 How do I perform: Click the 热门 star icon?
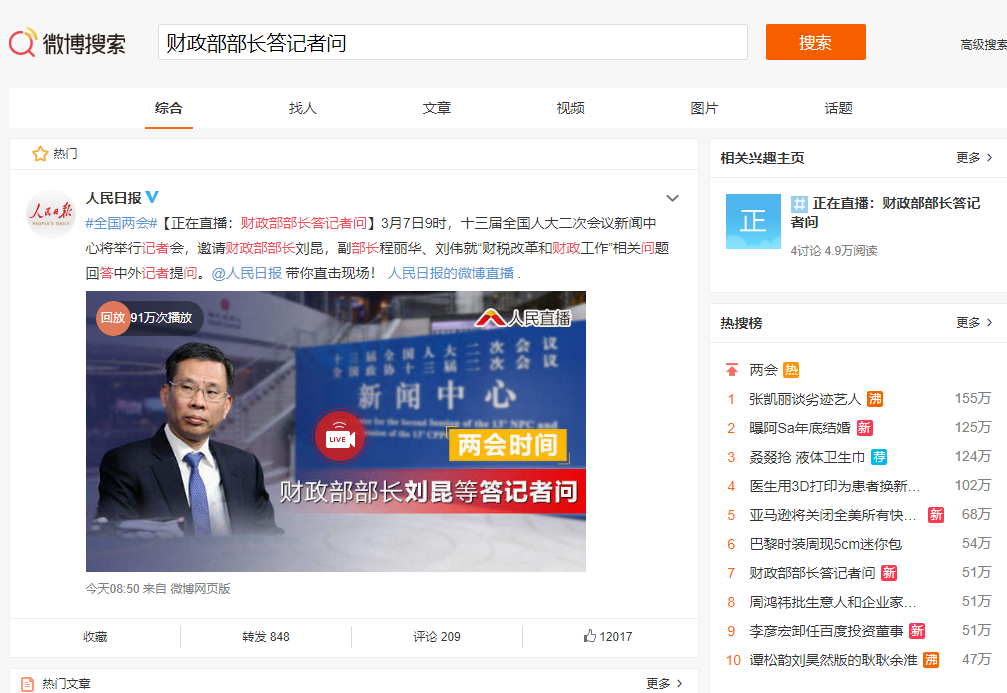[40, 154]
